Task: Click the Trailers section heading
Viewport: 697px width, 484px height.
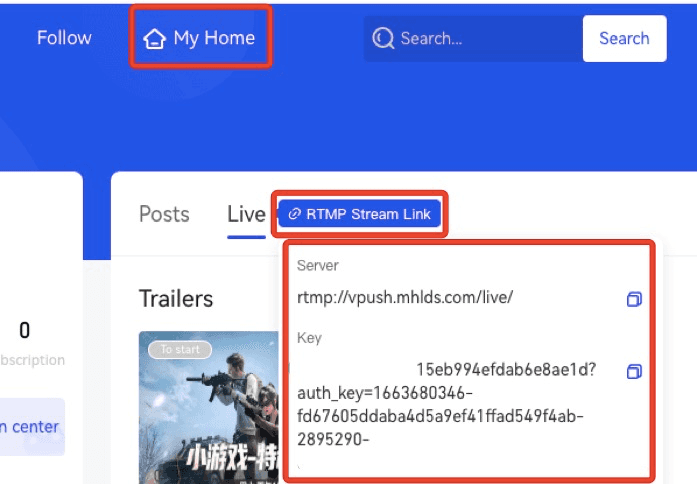Action: (x=176, y=299)
